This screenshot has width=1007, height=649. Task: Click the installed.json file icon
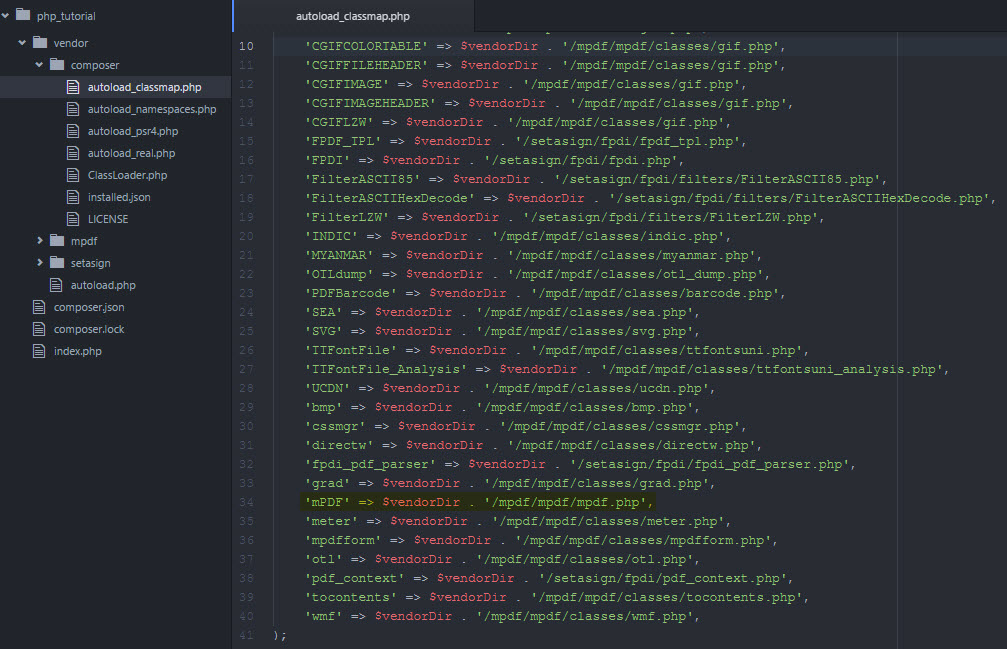click(x=73, y=197)
